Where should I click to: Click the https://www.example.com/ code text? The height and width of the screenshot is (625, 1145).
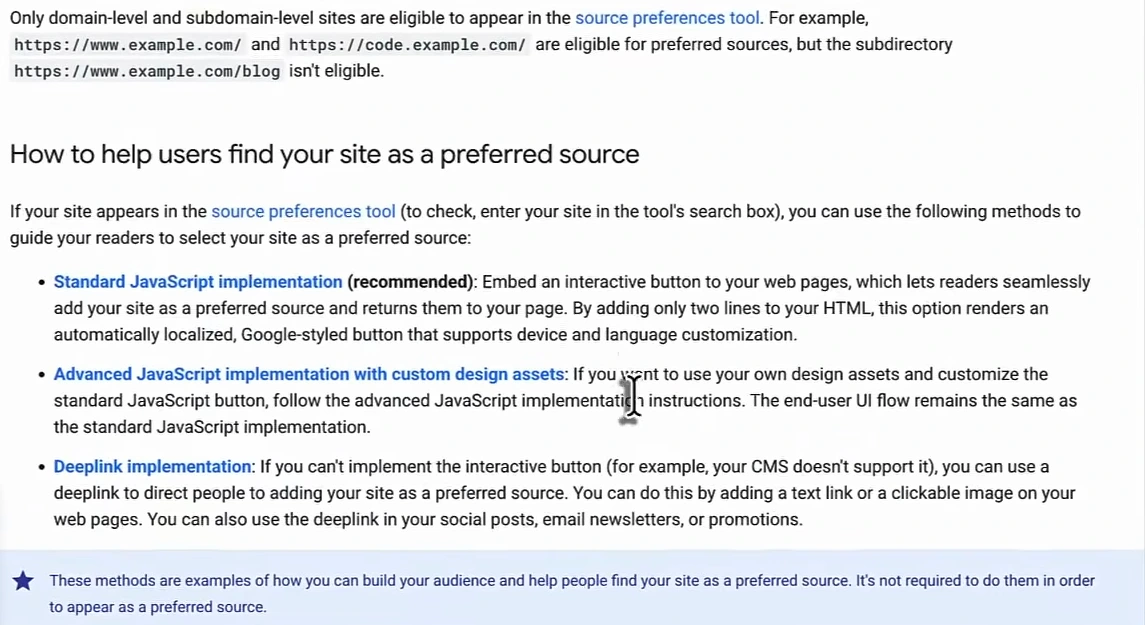coord(128,45)
